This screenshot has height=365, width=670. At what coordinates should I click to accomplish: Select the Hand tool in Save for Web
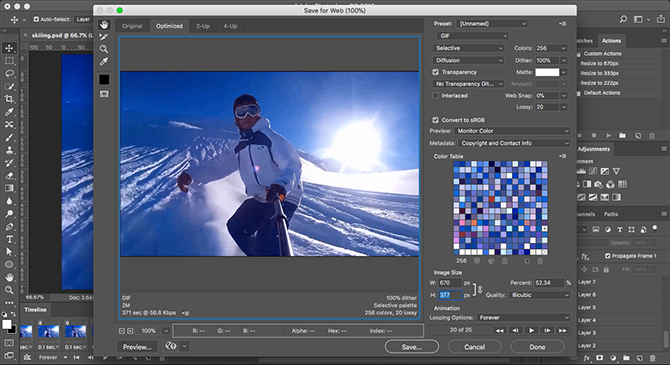click(104, 24)
